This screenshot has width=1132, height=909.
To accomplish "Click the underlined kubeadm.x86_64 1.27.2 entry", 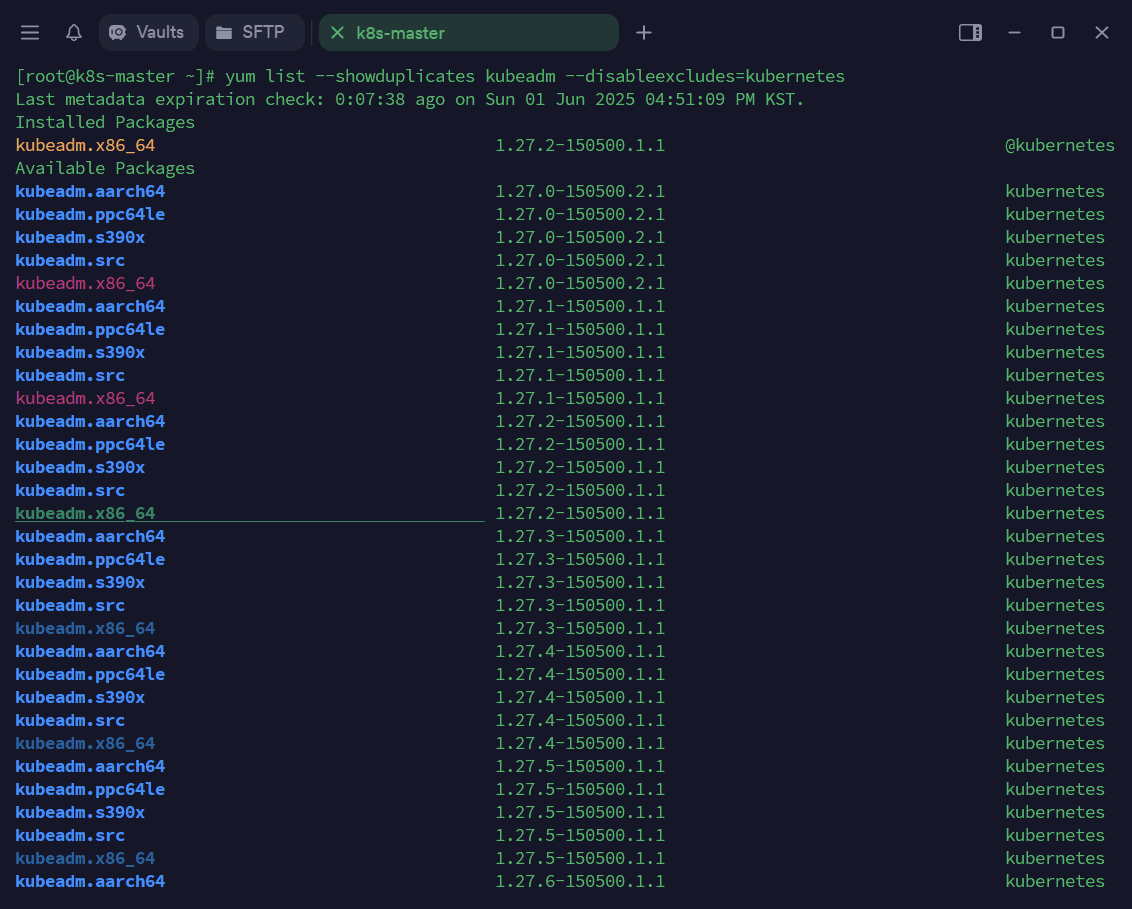I will 85,513.
